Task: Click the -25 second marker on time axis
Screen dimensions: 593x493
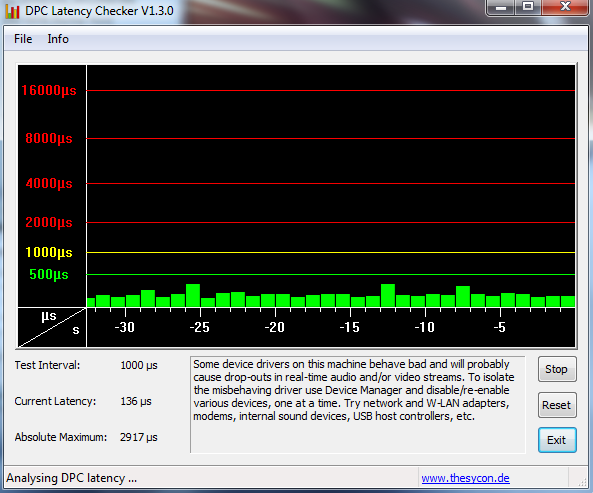Action: pyautogui.click(x=199, y=327)
